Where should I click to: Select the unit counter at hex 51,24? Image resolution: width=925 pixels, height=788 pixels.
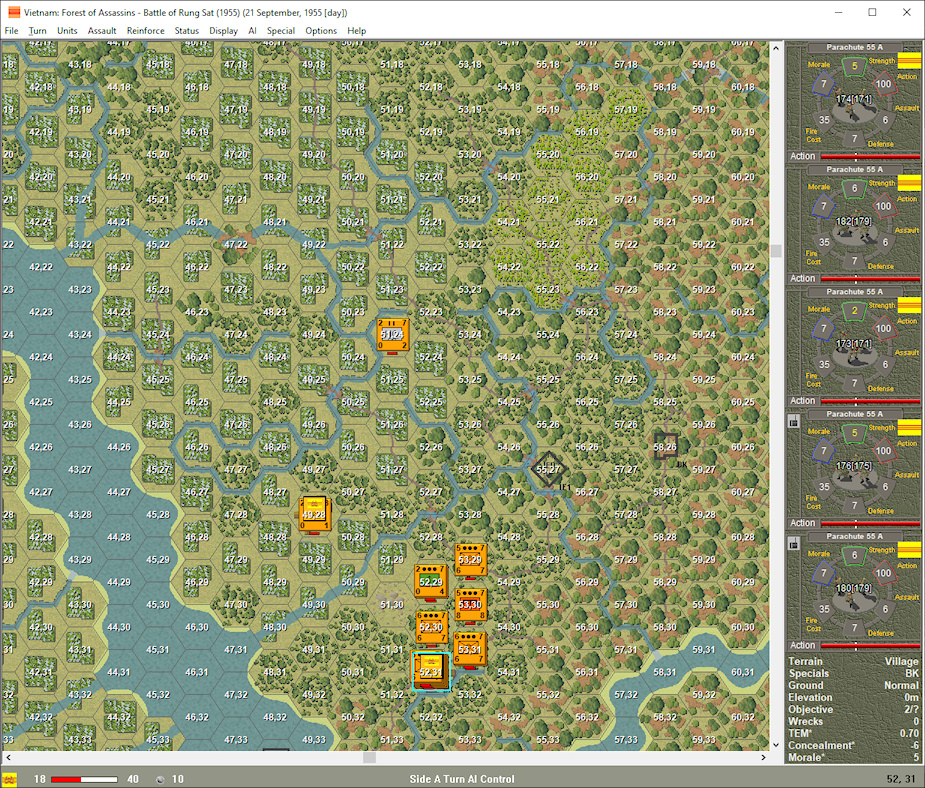point(393,334)
